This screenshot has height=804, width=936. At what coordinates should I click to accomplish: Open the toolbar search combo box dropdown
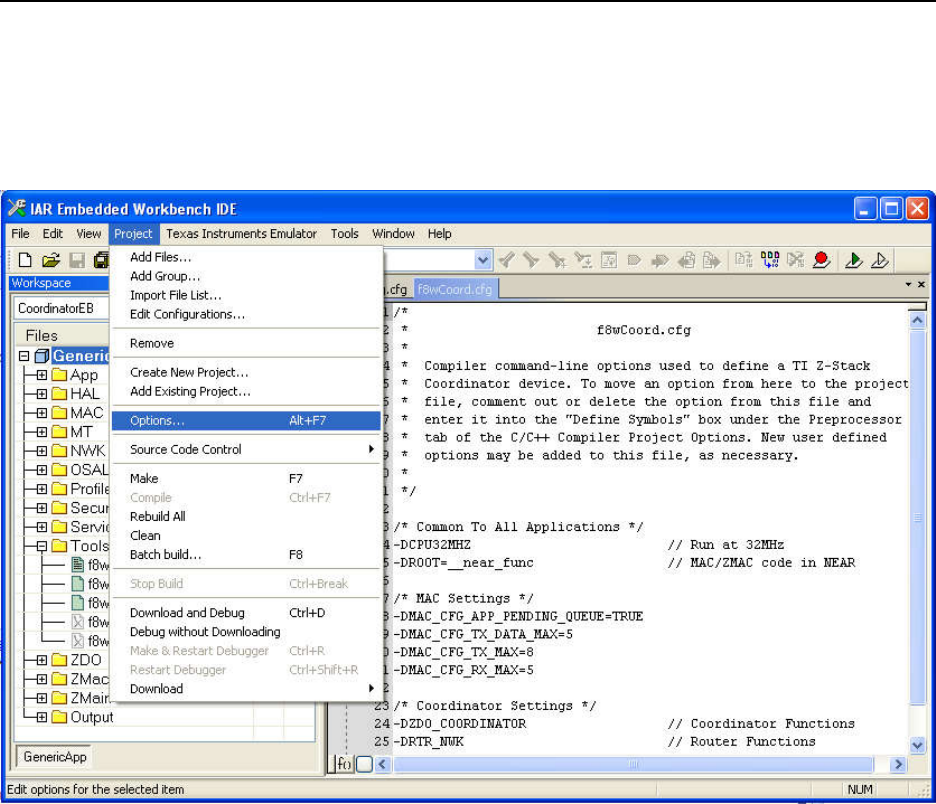point(483,260)
